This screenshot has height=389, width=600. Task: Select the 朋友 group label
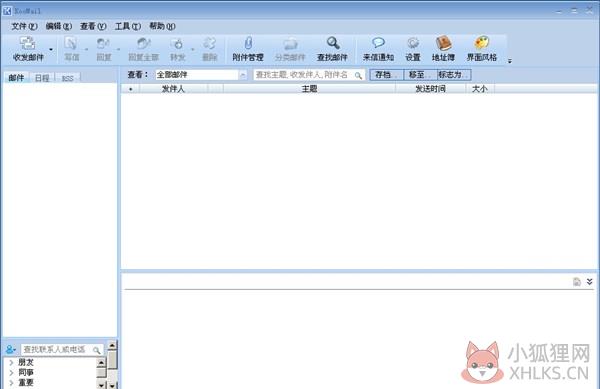[x=26, y=362]
